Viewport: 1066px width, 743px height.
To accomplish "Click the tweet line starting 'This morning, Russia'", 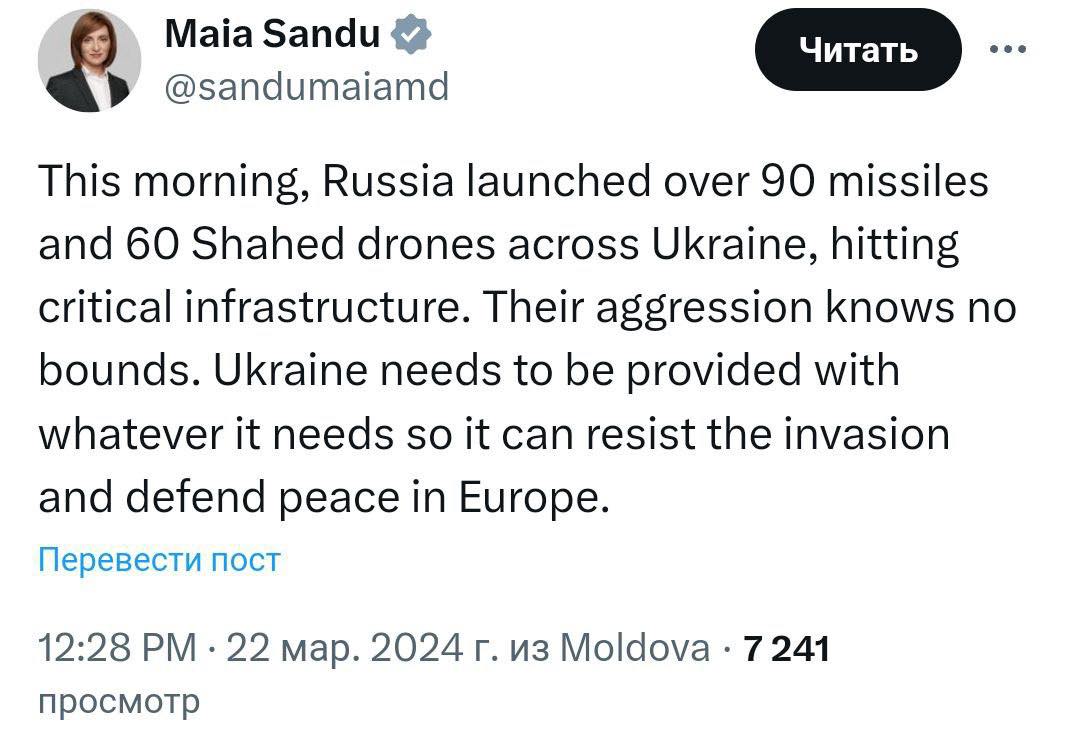I will click(x=513, y=183).
